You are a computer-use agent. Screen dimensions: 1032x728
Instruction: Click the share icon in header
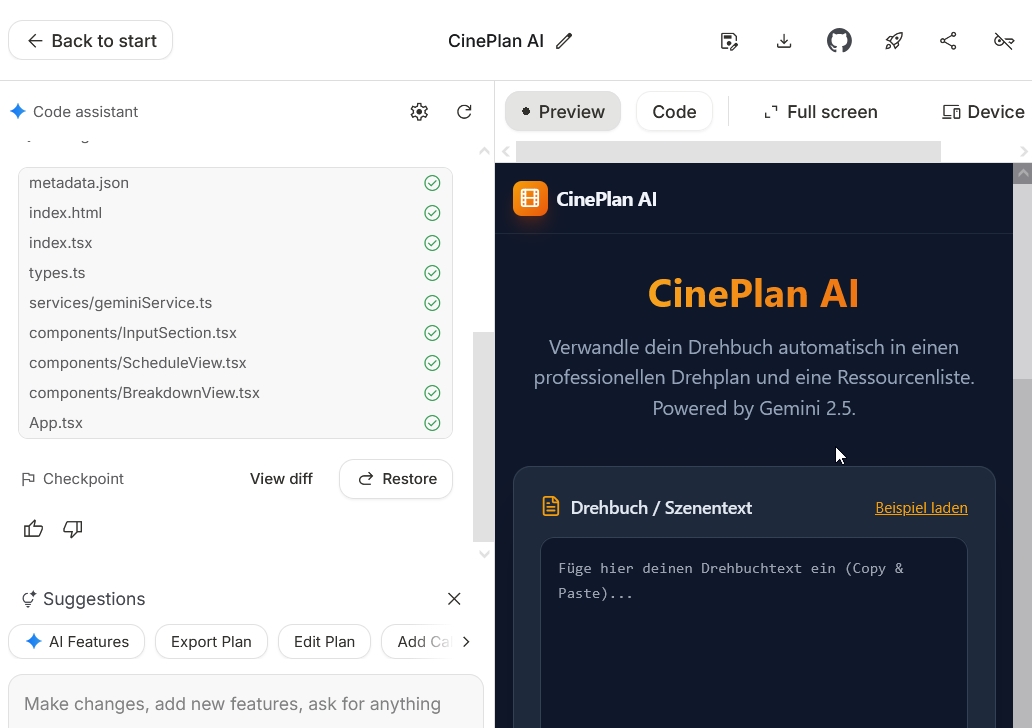point(948,41)
